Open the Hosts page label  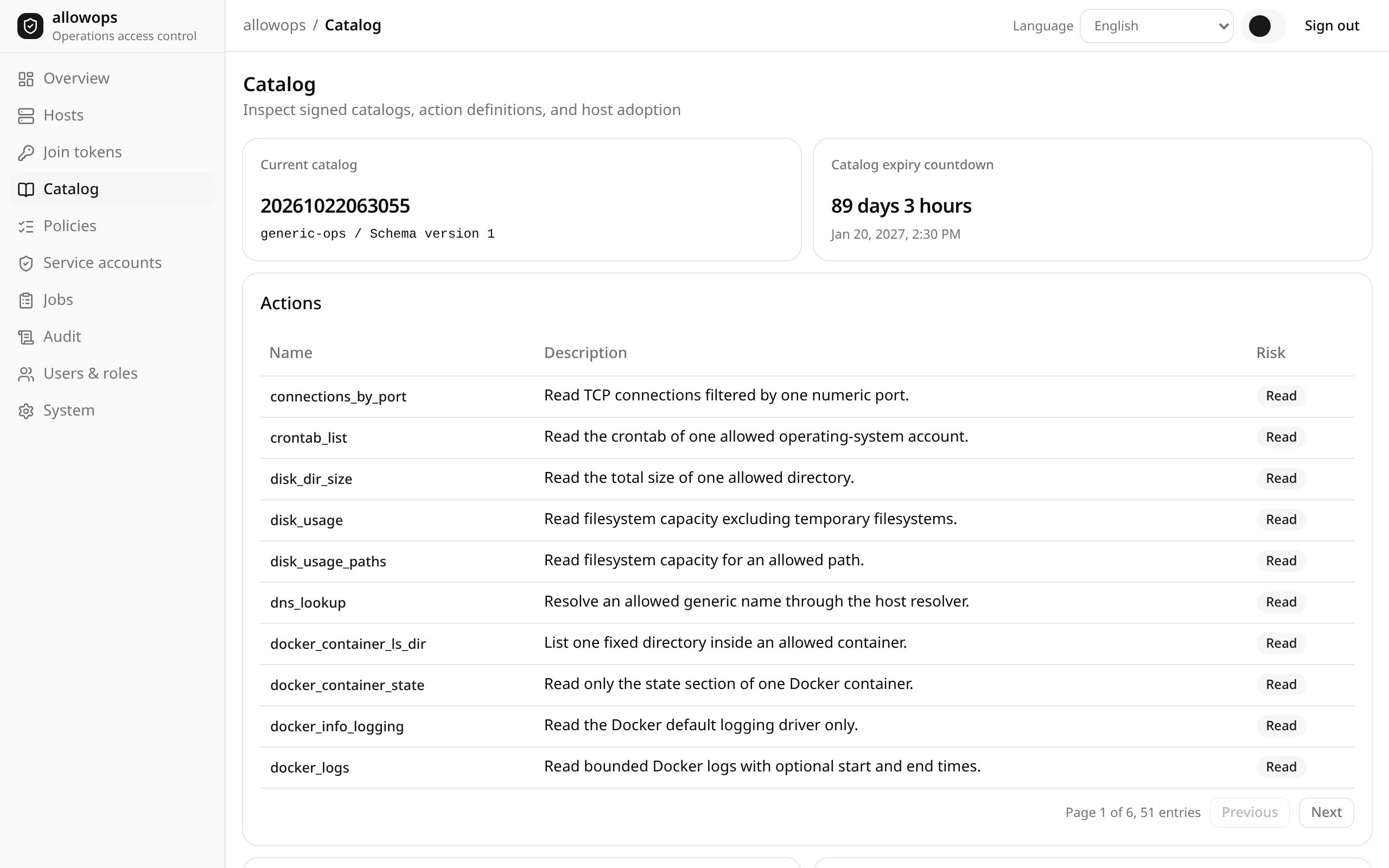[x=63, y=115]
